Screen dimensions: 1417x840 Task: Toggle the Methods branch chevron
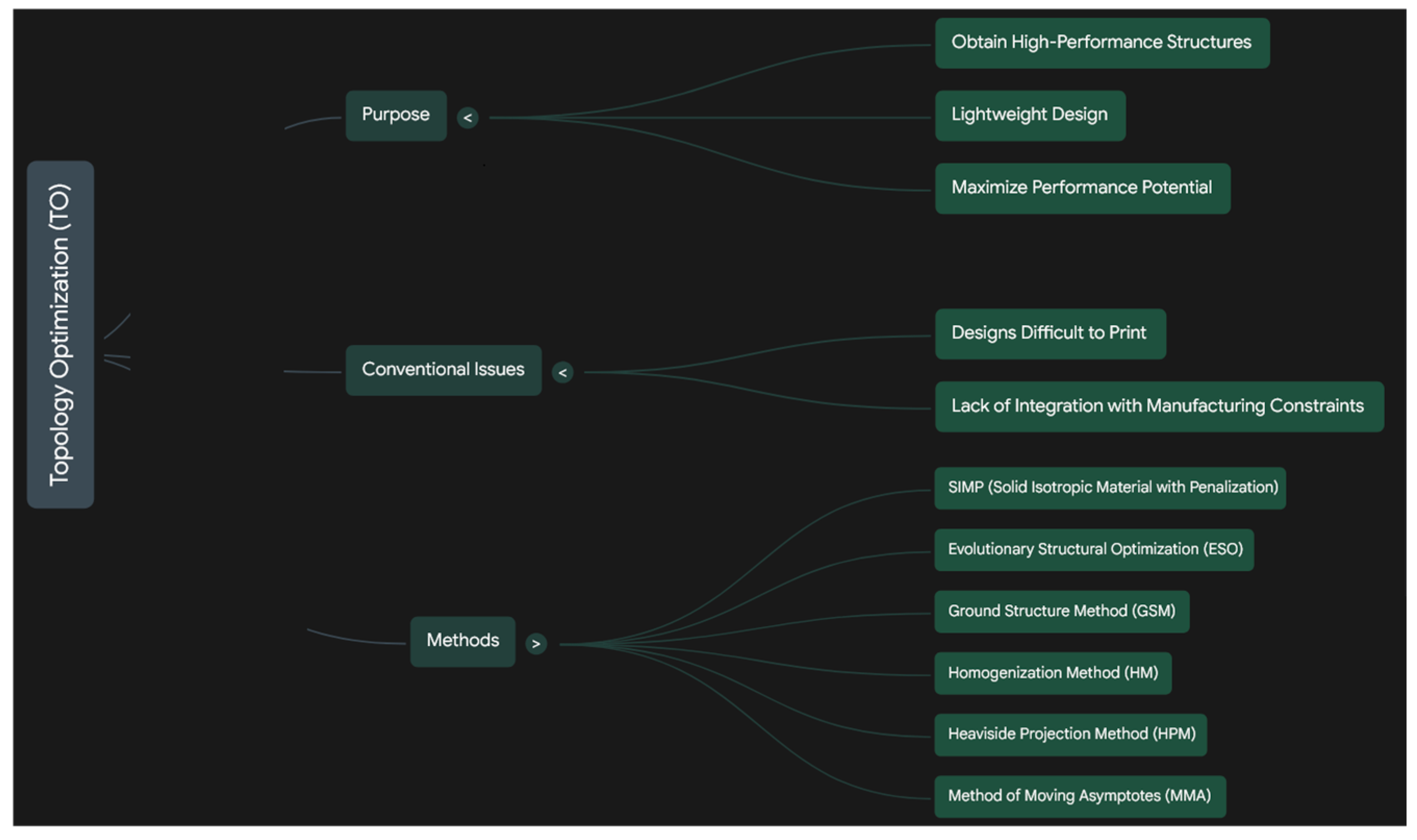pos(536,643)
